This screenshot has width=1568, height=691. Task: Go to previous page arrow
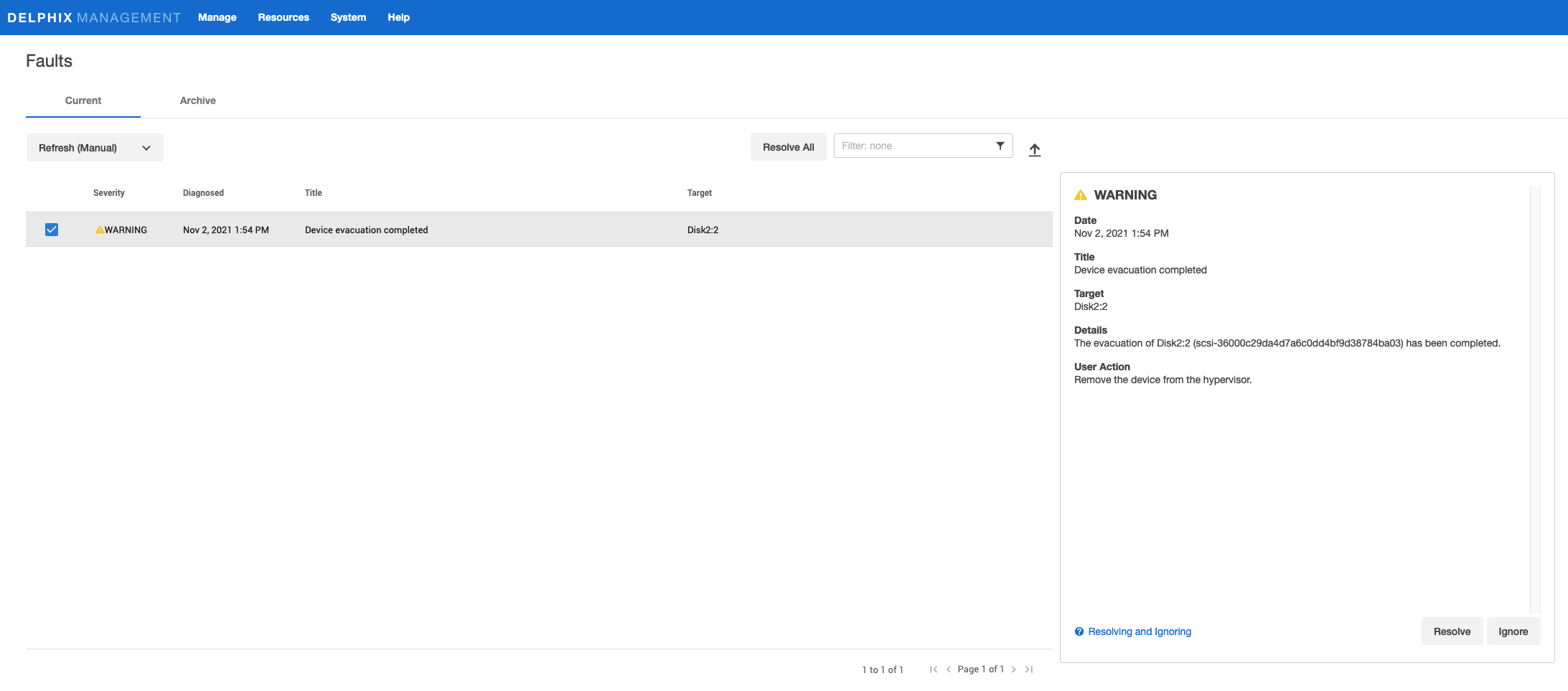pos(948,669)
